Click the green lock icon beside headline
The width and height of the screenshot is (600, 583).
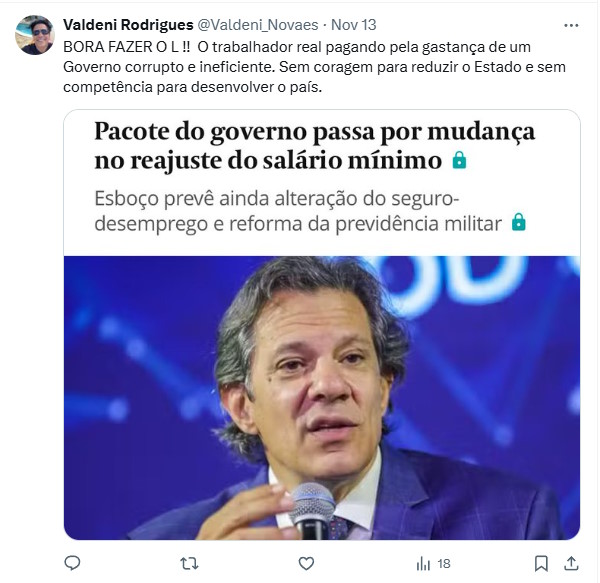459,160
